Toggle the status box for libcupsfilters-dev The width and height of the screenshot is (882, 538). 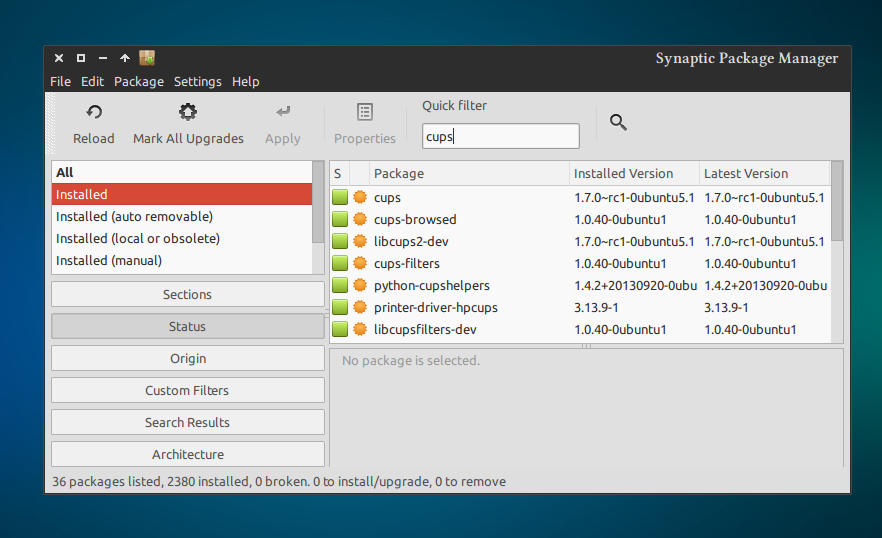click(x=340, y=329)
